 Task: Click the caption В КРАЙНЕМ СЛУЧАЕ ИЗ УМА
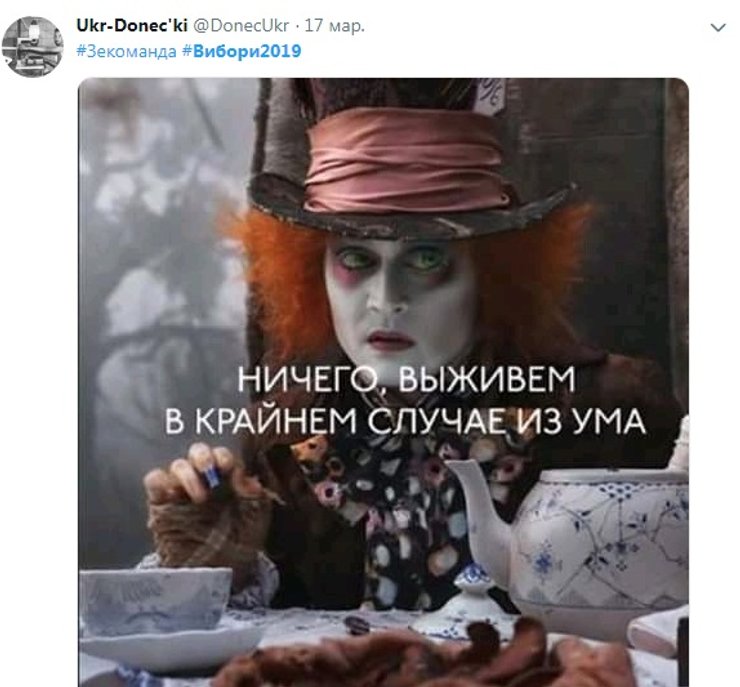[405, 421]
